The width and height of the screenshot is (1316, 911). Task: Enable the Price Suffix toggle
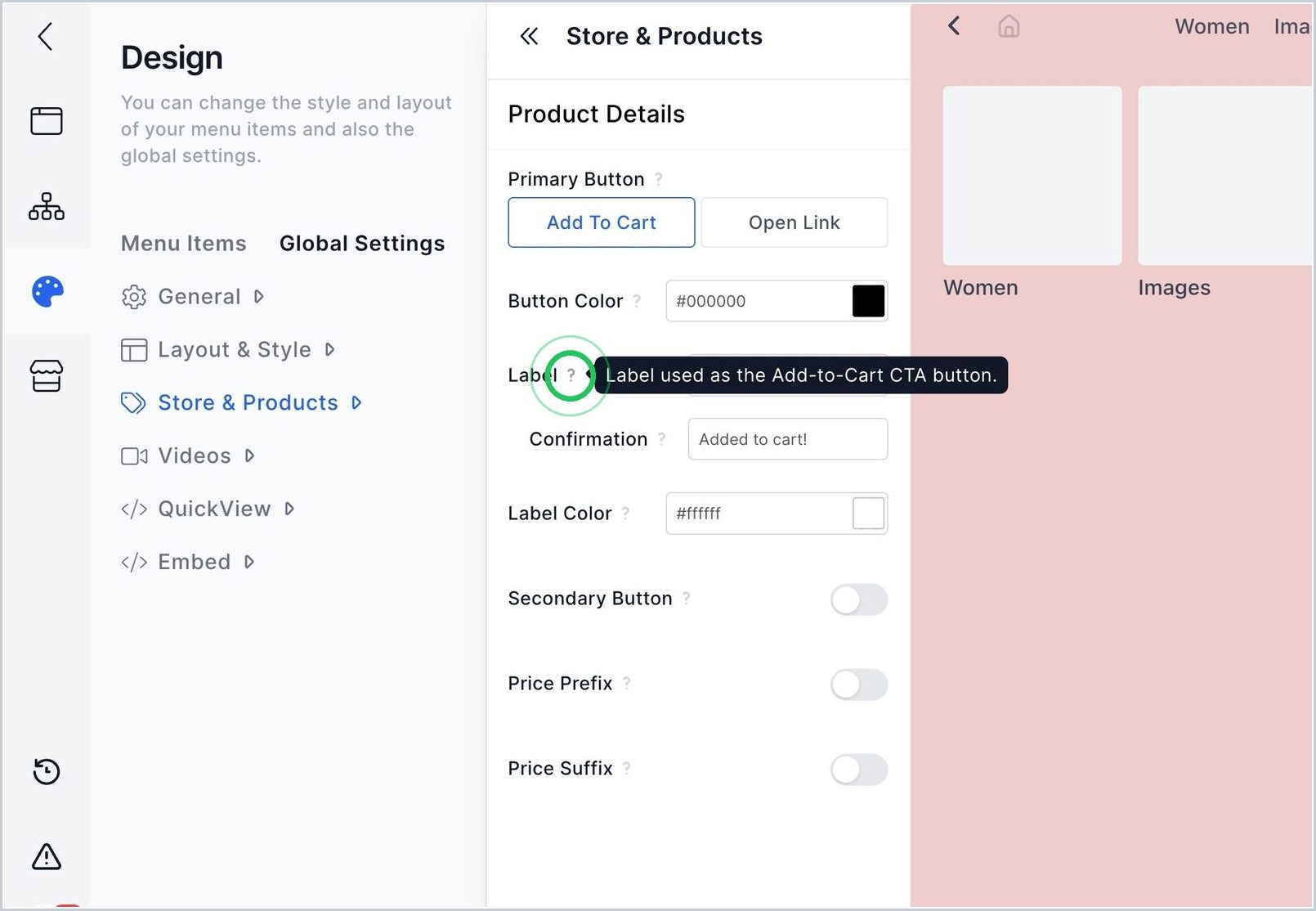[x=859, y=770]
